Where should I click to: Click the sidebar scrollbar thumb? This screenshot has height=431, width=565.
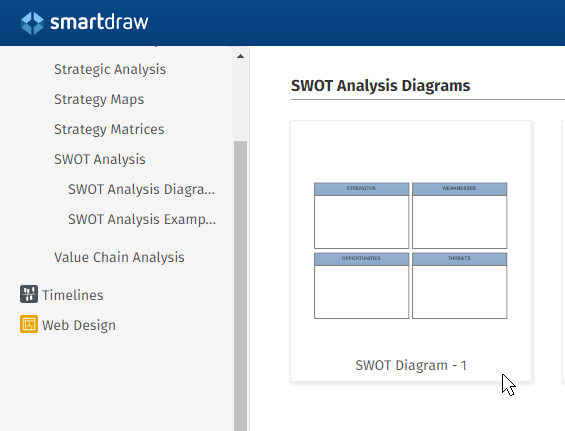(x=240, y=286)
